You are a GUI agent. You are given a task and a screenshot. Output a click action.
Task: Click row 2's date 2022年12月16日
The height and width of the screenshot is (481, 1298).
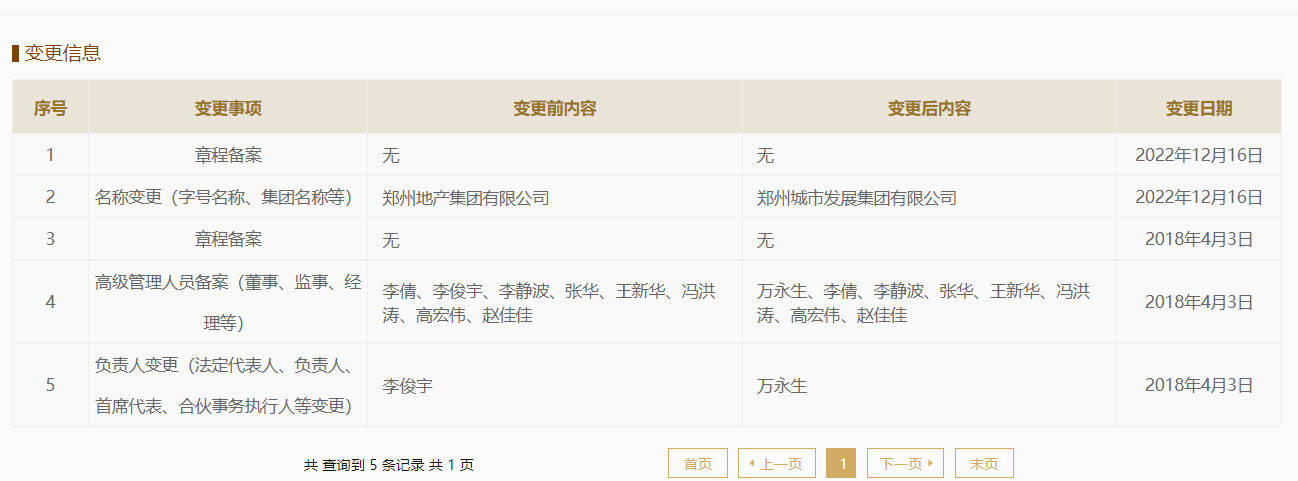[1199, 197]
